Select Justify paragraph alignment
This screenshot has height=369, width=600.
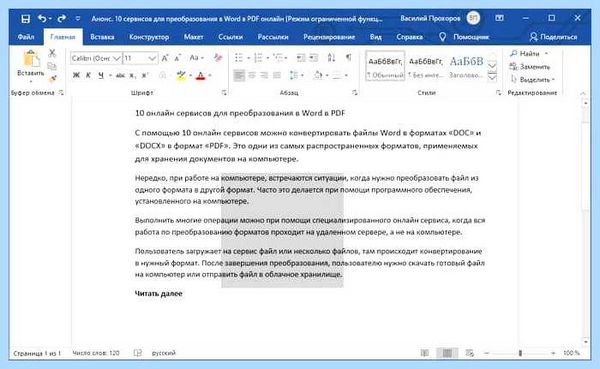tap(277, 75)
